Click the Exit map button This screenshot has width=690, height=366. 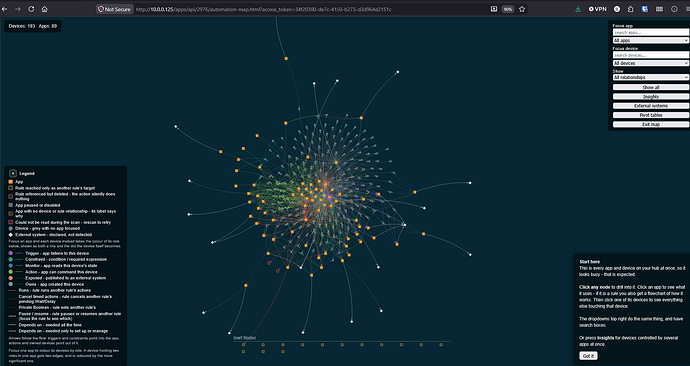(x=651, y=124)
